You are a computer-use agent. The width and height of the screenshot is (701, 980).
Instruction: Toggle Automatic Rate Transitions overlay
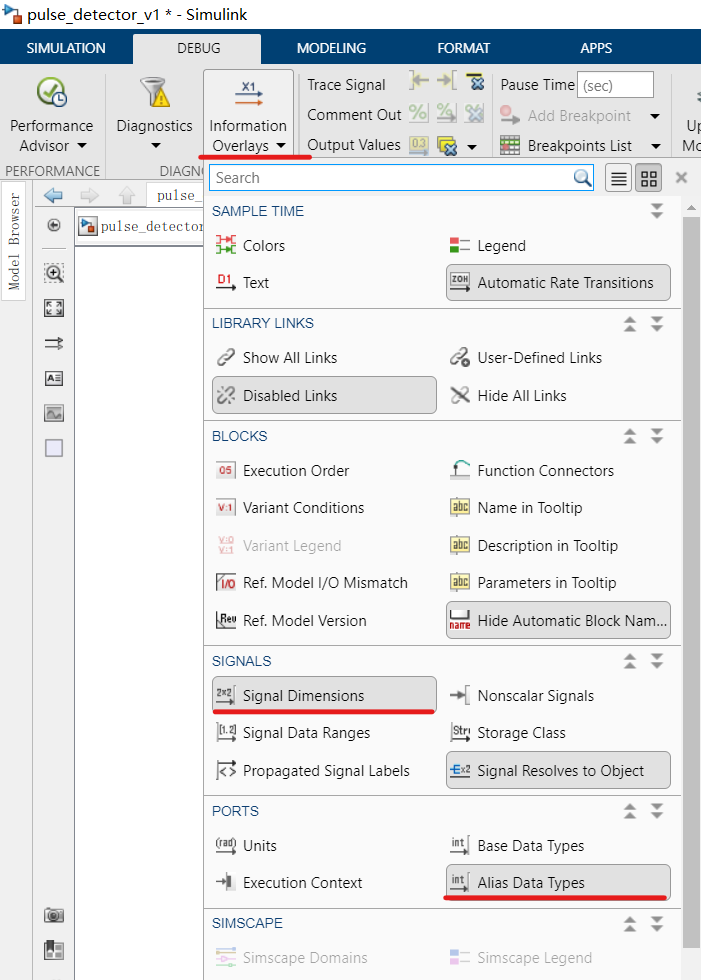[x=558, y=282]
